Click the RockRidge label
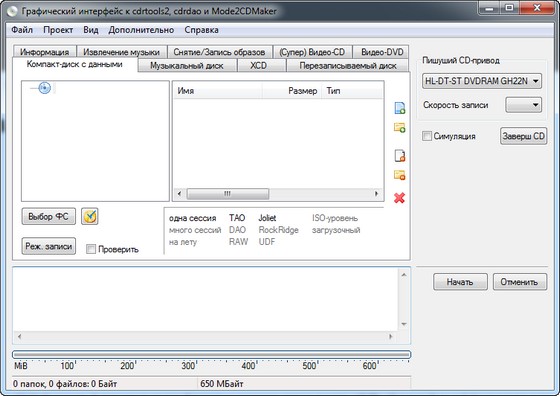Image resolution: width=560 pixels, height=396 pixels. click(x=279, y=230)
